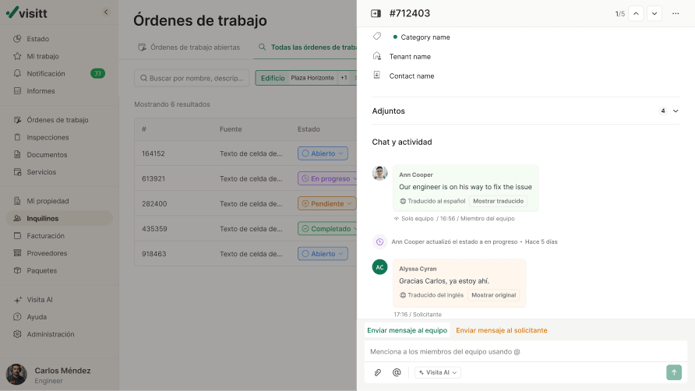Click order number 613921
695x391 pixels.
(x=153, y=179)
